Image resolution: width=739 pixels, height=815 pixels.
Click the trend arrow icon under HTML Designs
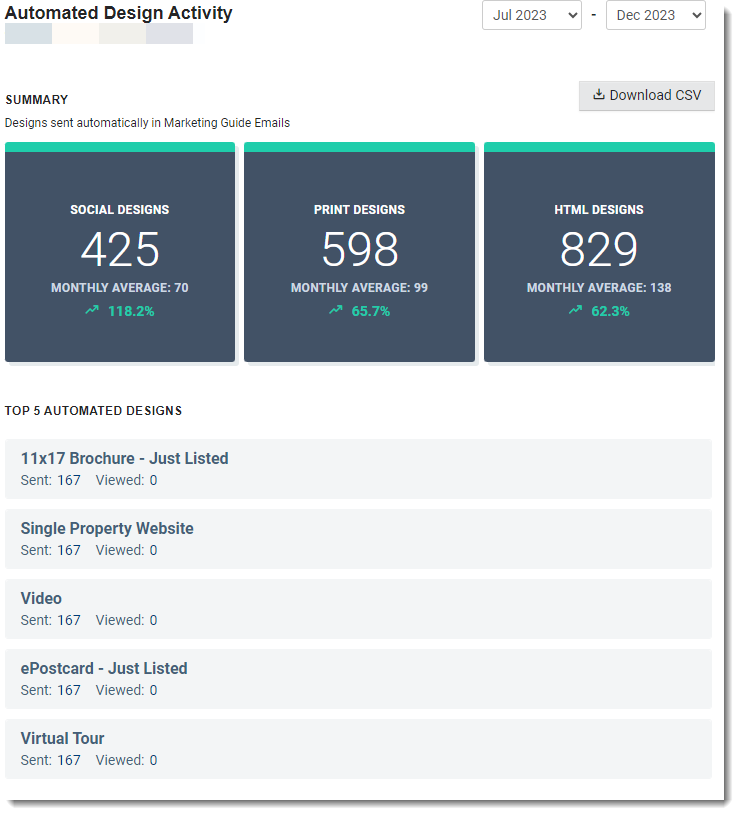pos(575,311)
